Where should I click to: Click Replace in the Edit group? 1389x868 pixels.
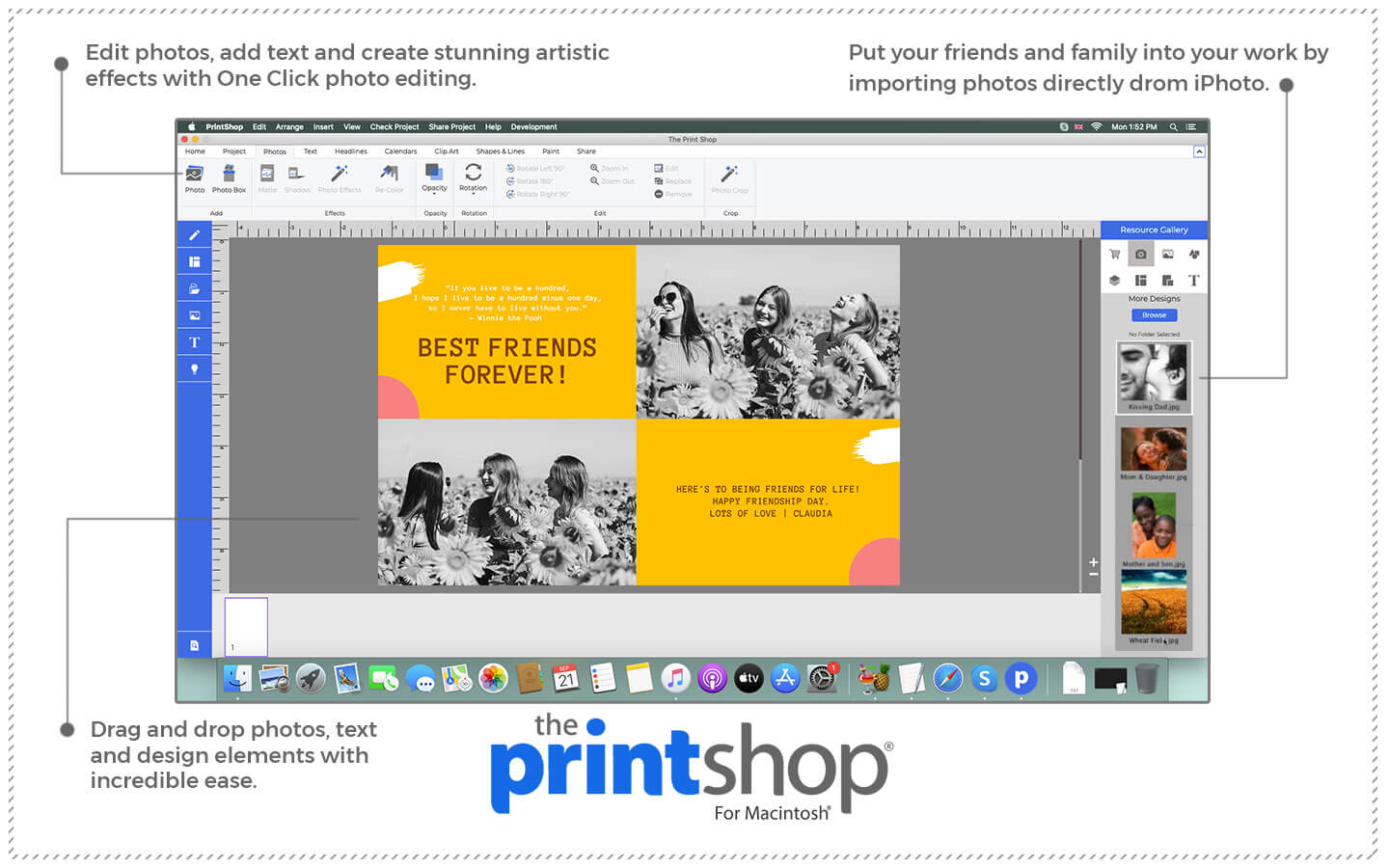click(673, 181)
